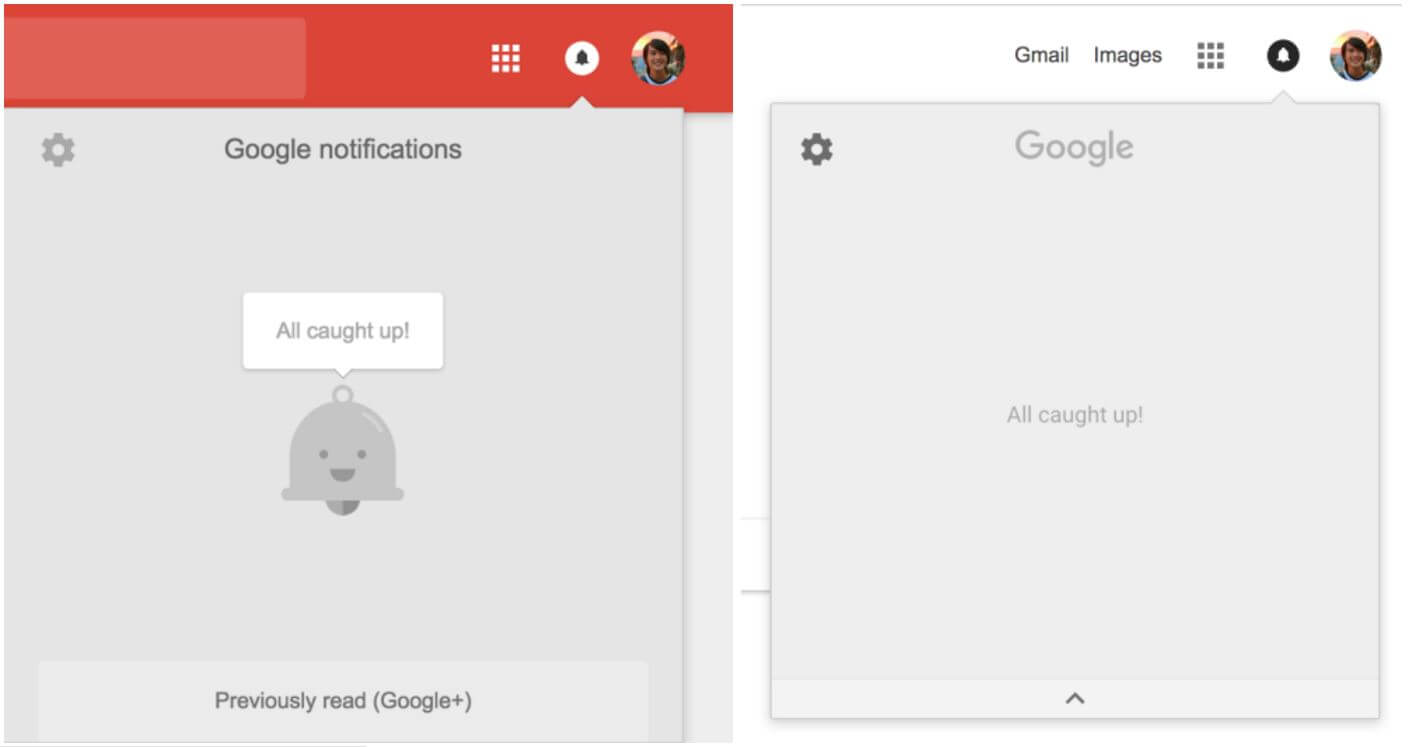Image resolution: width=1415 pixels, height=747 pixels.
Task: Click the profile avatar beside the black bell
Action: pos(1355,56)
